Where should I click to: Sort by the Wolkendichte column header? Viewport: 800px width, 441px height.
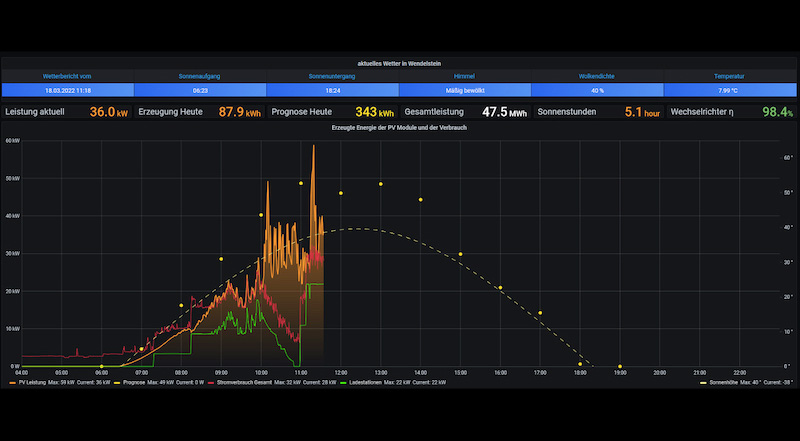(x=598, y=75)
